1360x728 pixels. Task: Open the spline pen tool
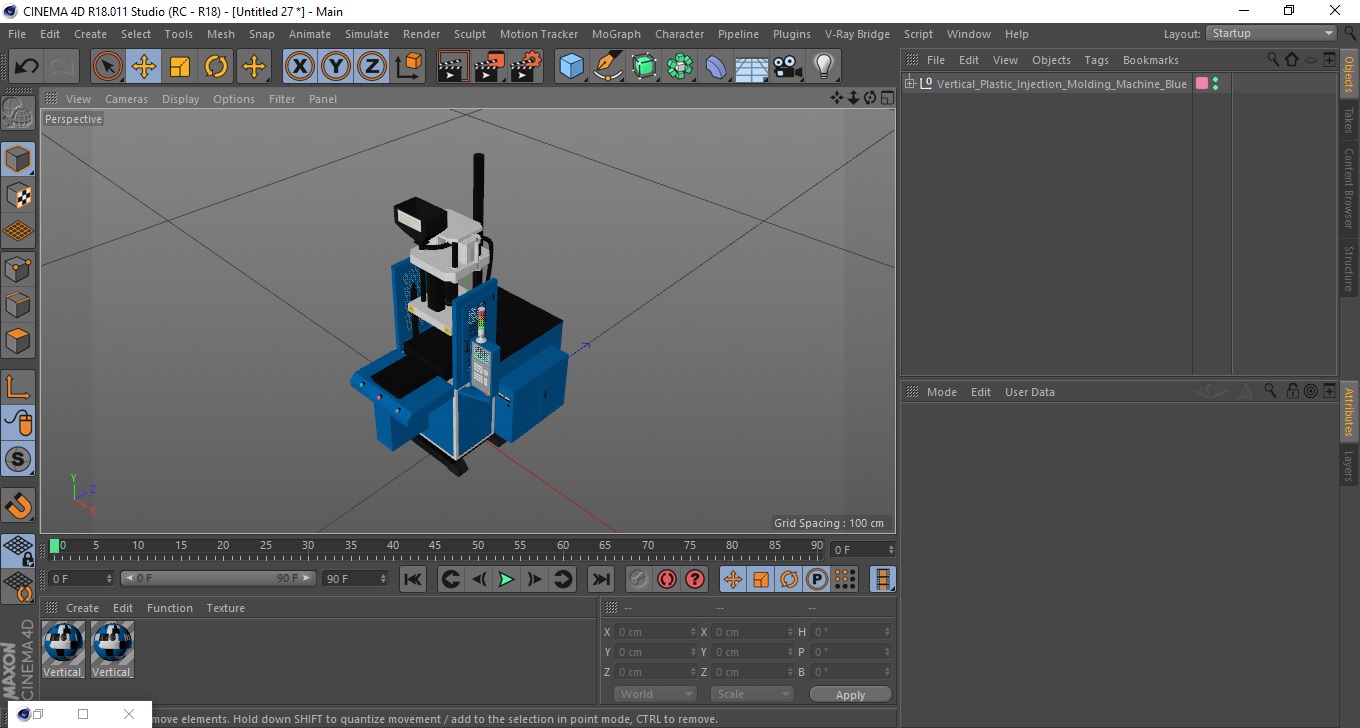(x=608, y=67)
